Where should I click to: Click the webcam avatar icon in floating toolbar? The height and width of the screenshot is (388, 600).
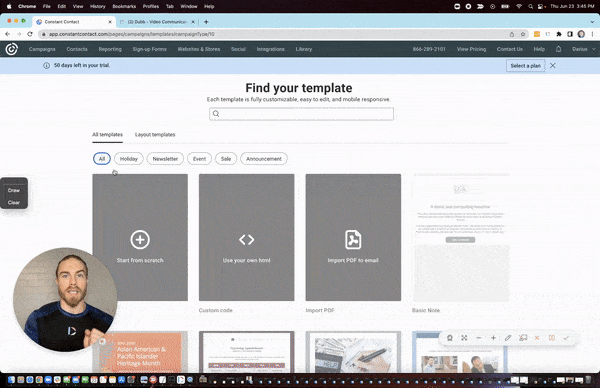(450, 338)
